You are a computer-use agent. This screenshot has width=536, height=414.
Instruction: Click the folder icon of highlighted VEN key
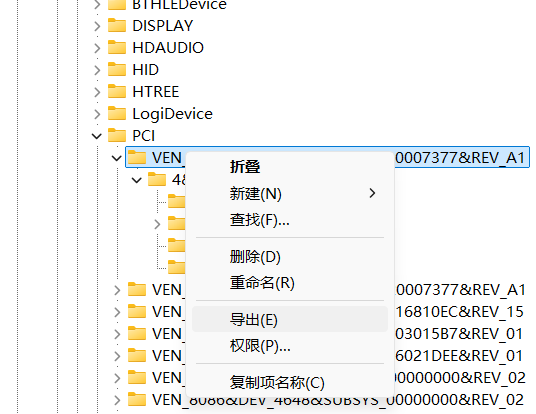[x=137, y=158]
